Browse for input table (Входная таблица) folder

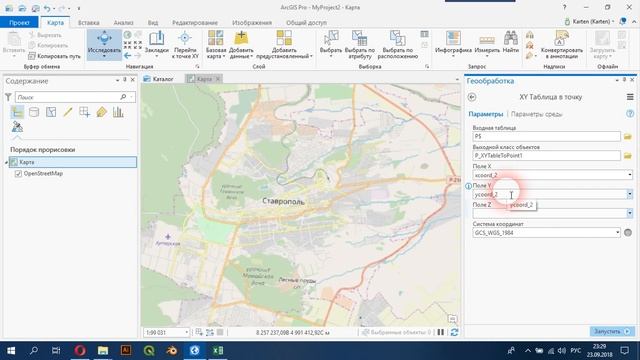click(x=628, y=136)
